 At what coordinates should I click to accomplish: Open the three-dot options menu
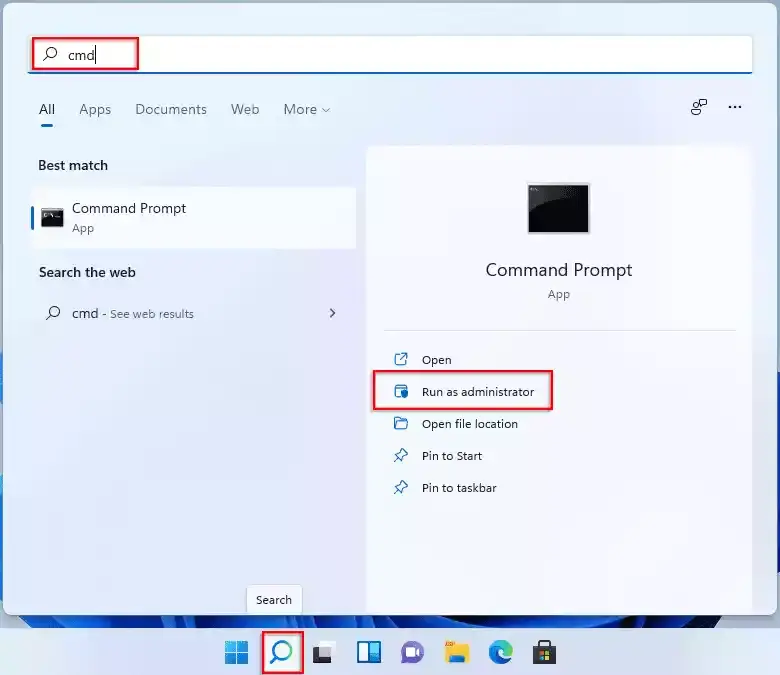[x=735, y=107]
